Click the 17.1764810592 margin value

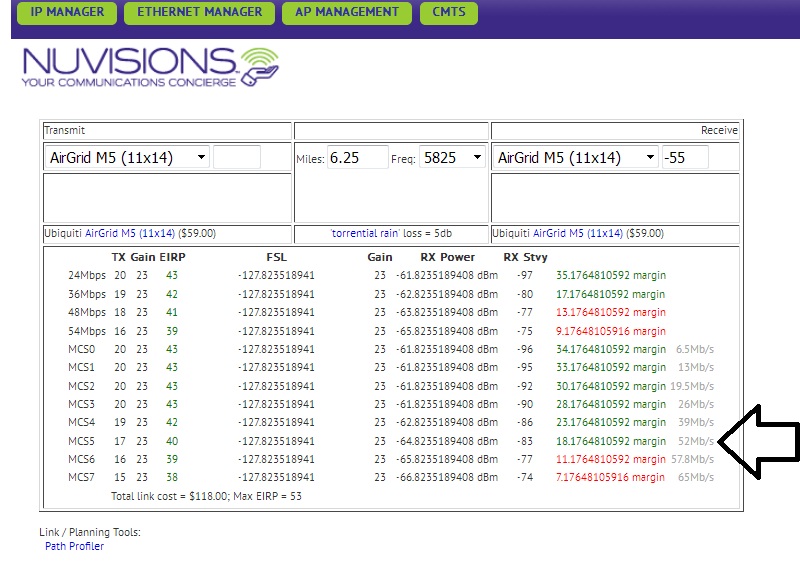611,294
